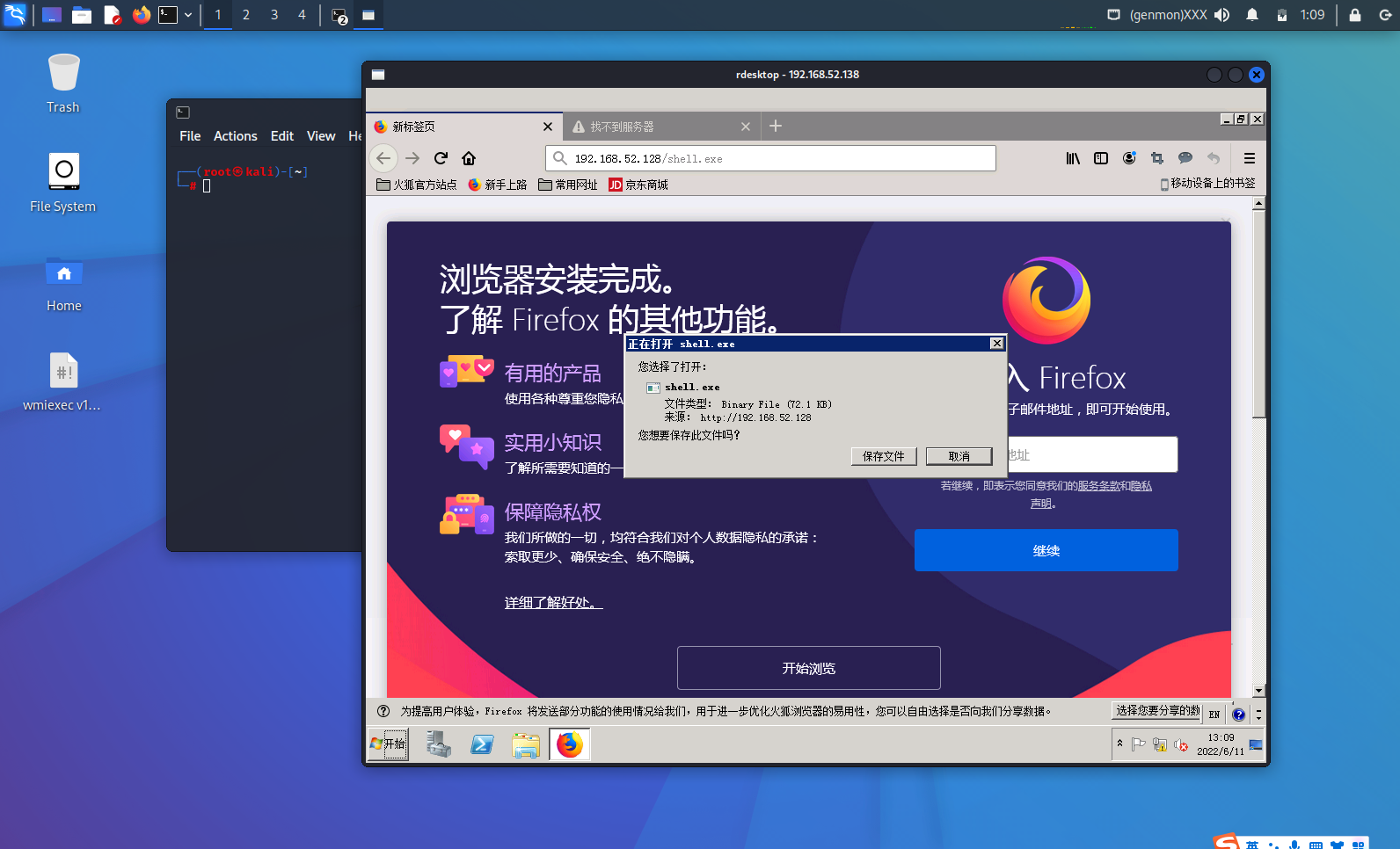Open the Firefox account icon in toolbar
1400x849 pixels.
coord(1129,158)
